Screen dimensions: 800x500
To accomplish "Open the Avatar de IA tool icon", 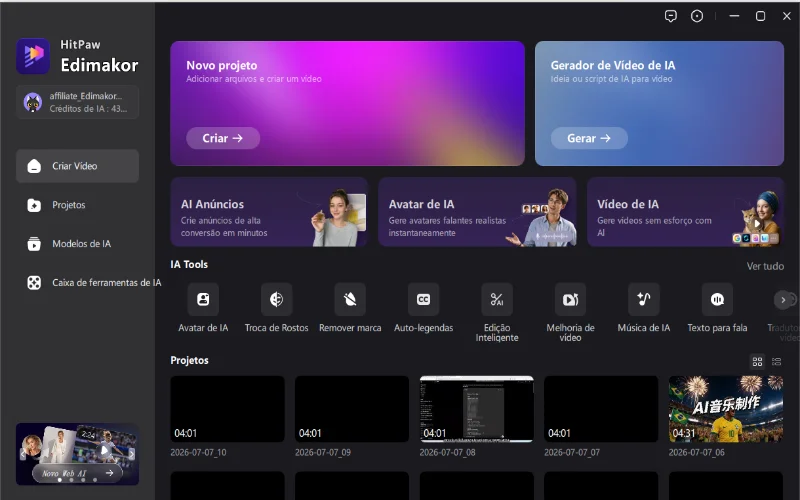I will [x=203, y=299].
